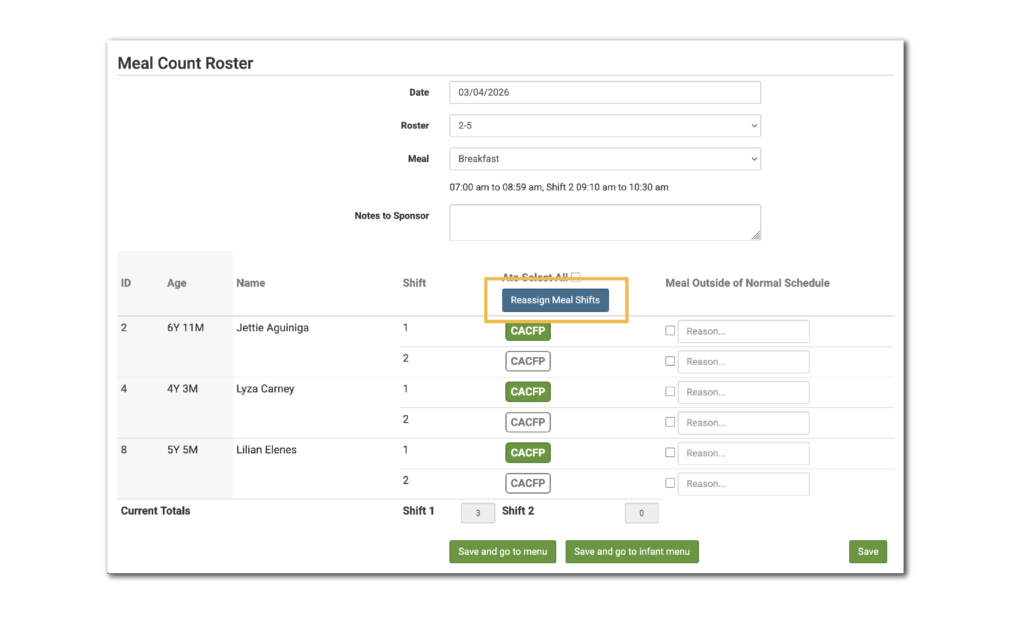Image resolution: width=1024 pixels, height=626 pixels.
Task: Click the Date field showing 03/04/2026
Action: coord(604,92)
